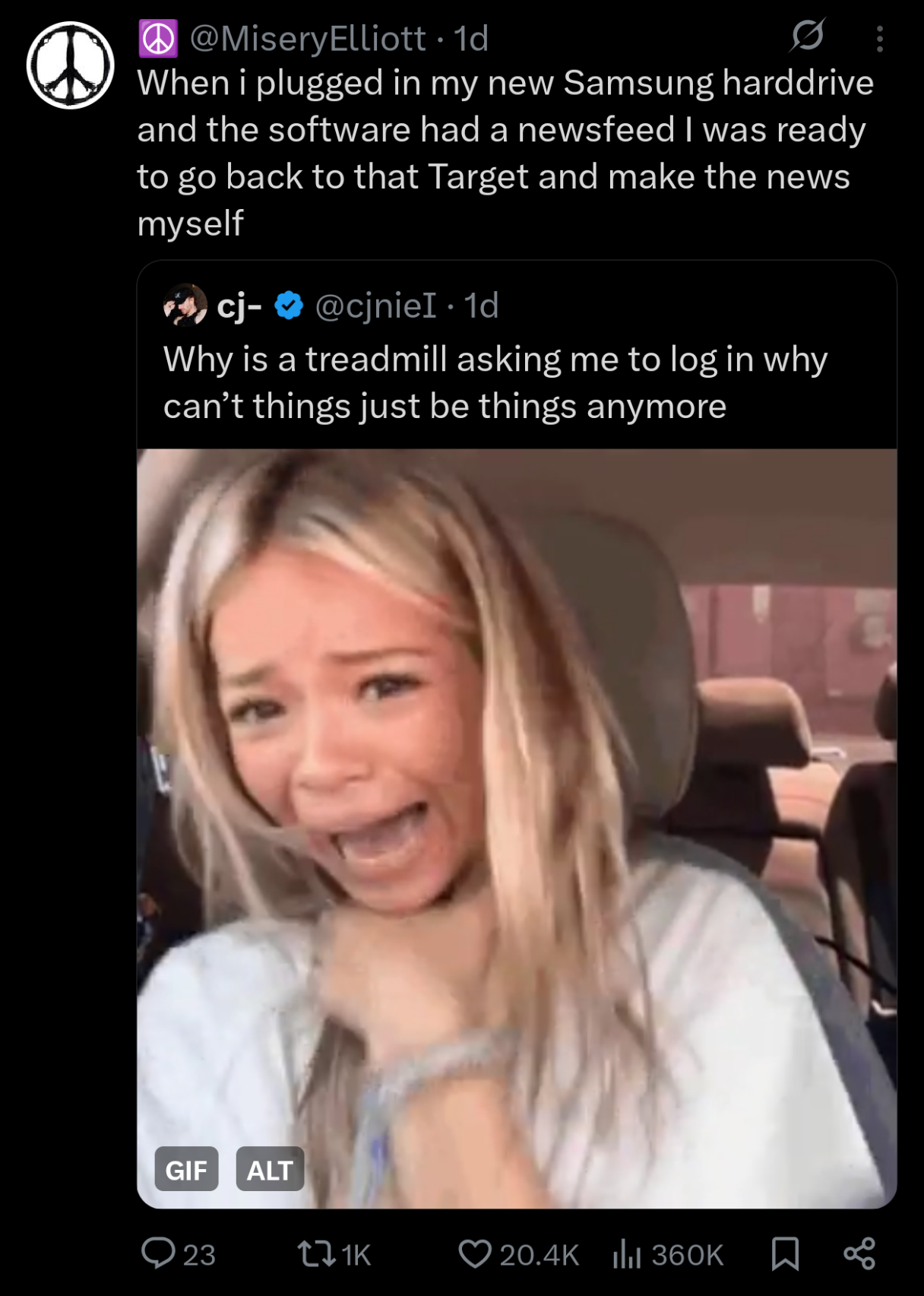The width and height of the screenshot is (924, 1296).
Task: Click the purple peace emoji in name
Action: coord(158,39)
